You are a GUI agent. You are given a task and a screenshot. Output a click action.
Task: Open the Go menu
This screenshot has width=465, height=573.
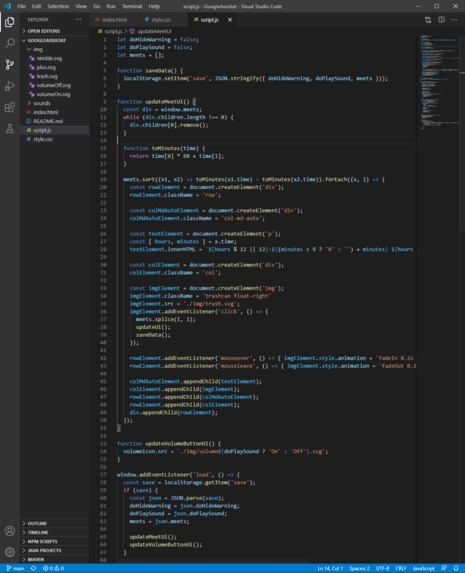(97, 6)
